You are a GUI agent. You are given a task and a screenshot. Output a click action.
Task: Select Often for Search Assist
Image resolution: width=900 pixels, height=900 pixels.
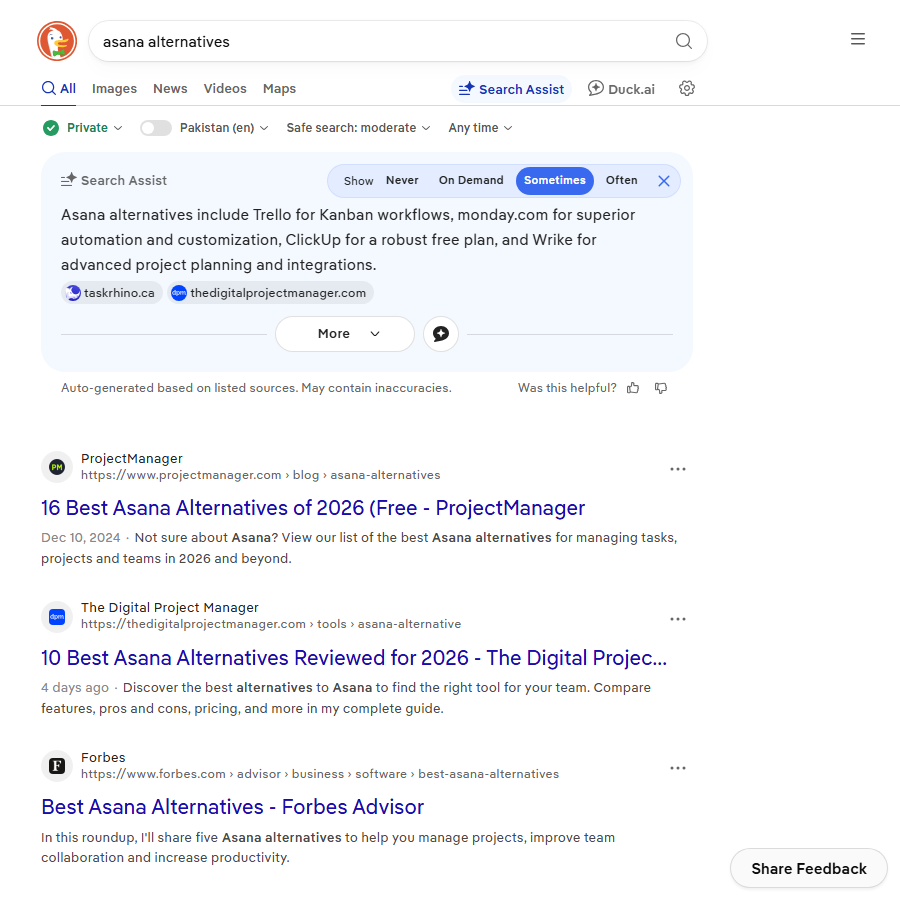tap(621, 180)
